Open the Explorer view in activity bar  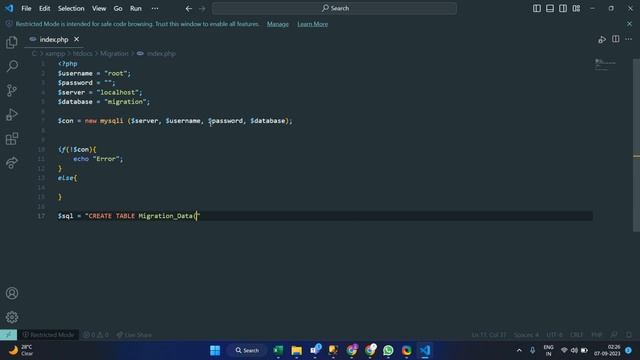[12, 42]
